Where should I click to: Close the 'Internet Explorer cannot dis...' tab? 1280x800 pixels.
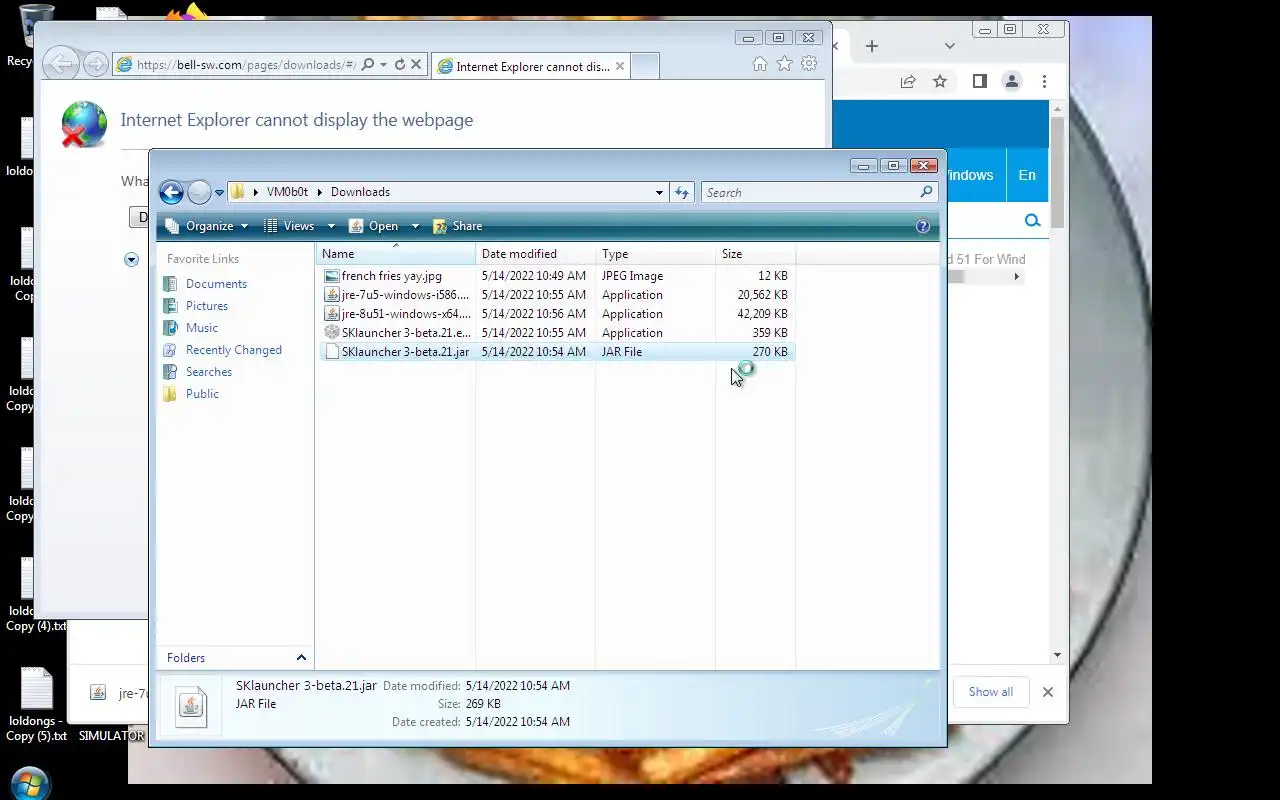620,66
